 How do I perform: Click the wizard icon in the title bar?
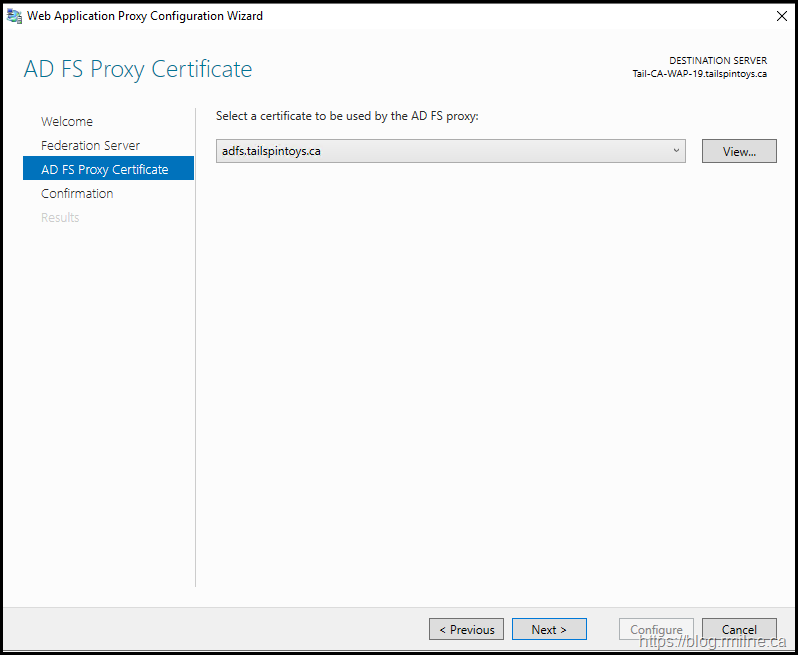click(x=15, y=16)
